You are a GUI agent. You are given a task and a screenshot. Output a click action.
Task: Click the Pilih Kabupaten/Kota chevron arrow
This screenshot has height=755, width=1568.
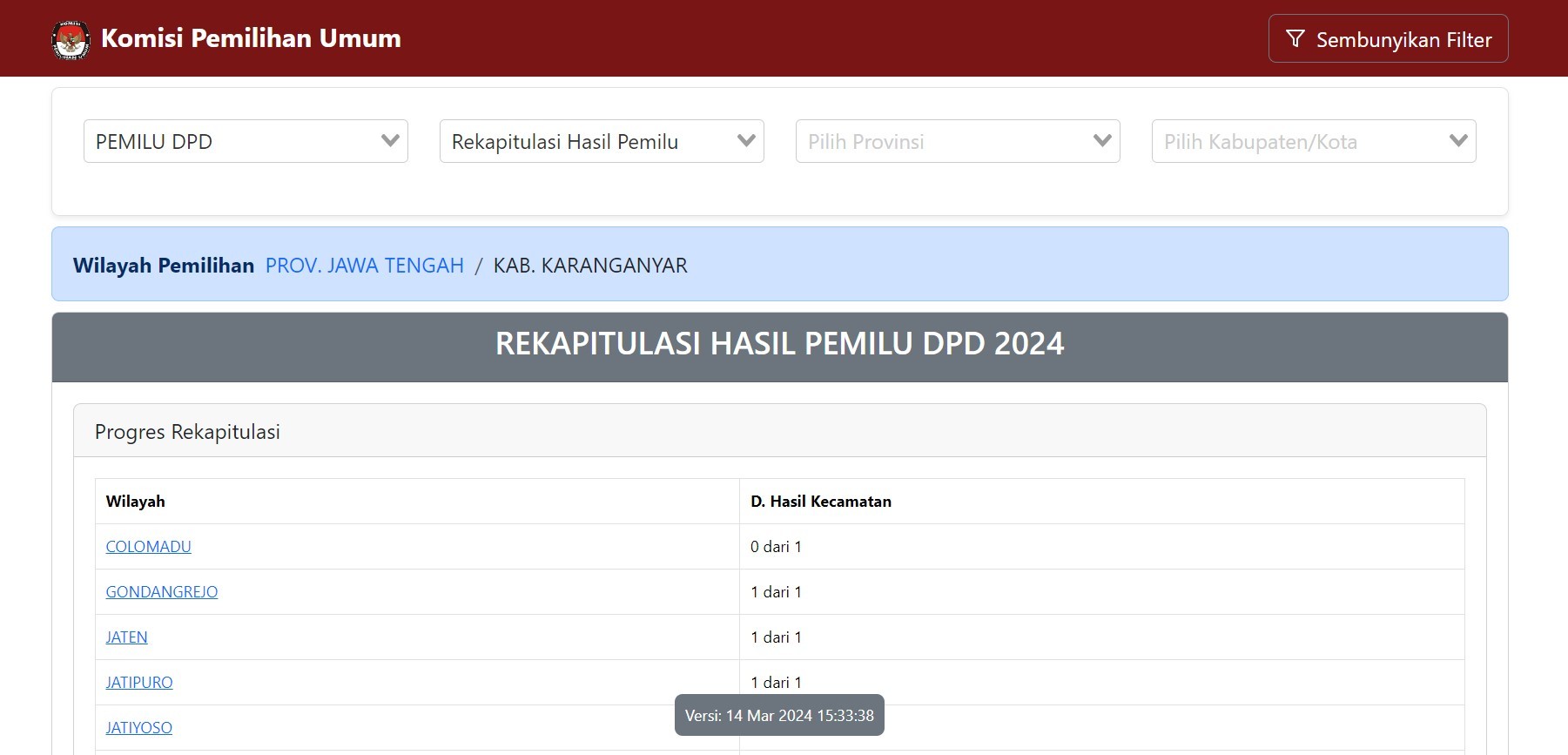coord(1458,141)
